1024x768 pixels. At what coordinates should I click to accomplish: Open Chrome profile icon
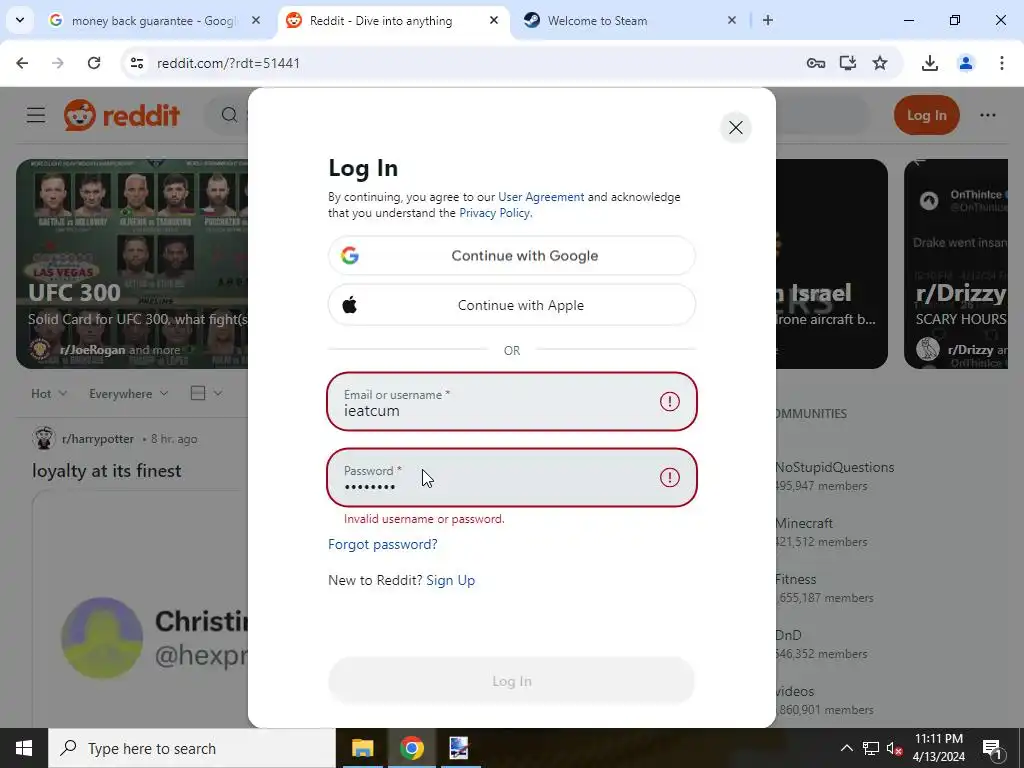(x=965, y=63)
